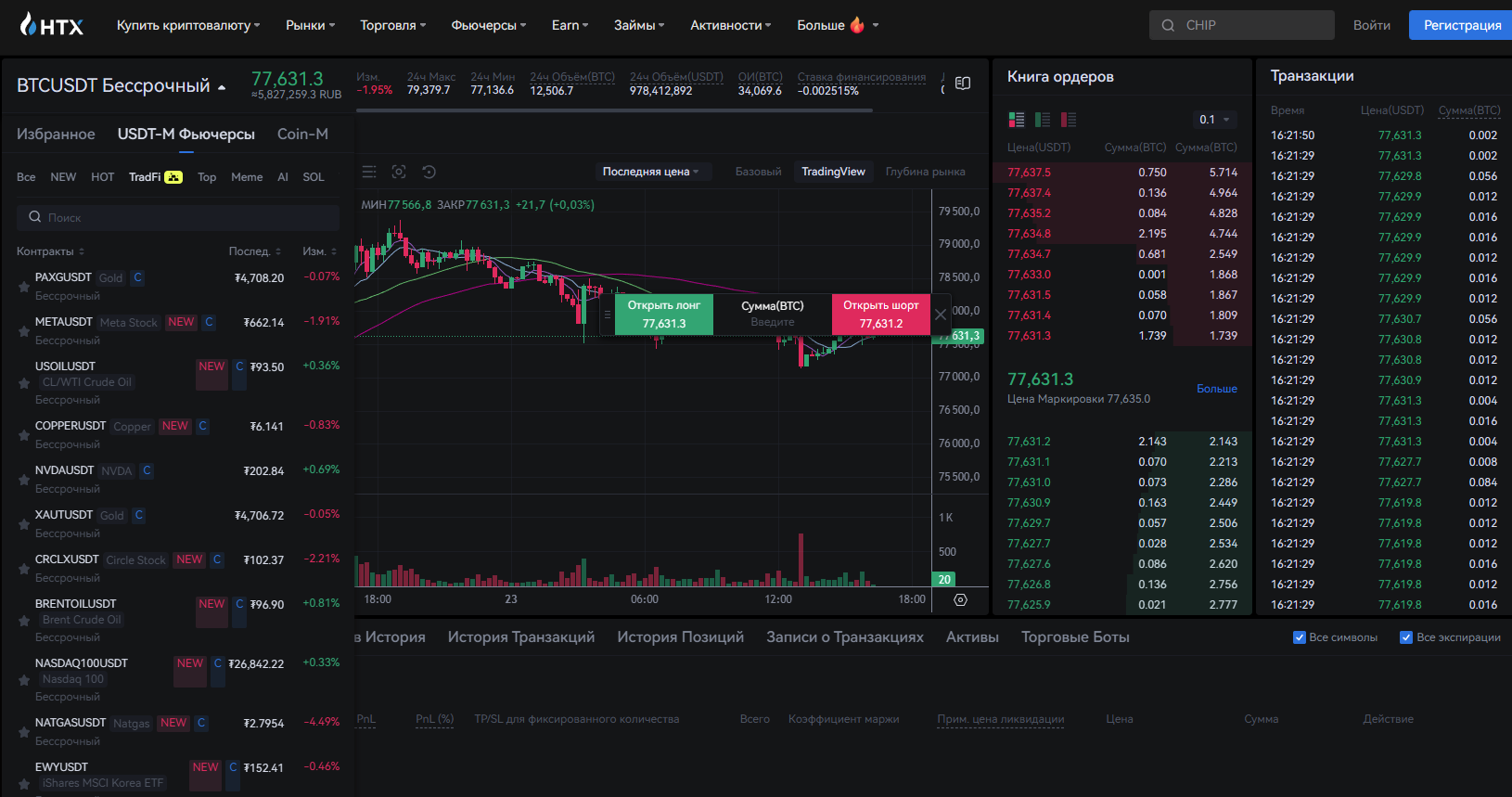Click the chart reset history icon
The image size is (1512, 797).
click(x=429, y=172)
